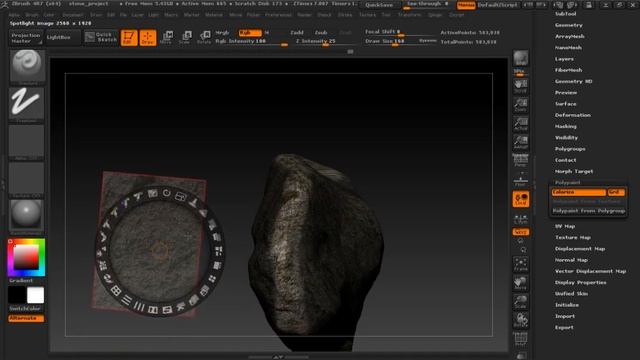Toggle Xyz rotation mode
Image resolution: width=640 pixels, height=360 pixels.
[x=520, y=232]
